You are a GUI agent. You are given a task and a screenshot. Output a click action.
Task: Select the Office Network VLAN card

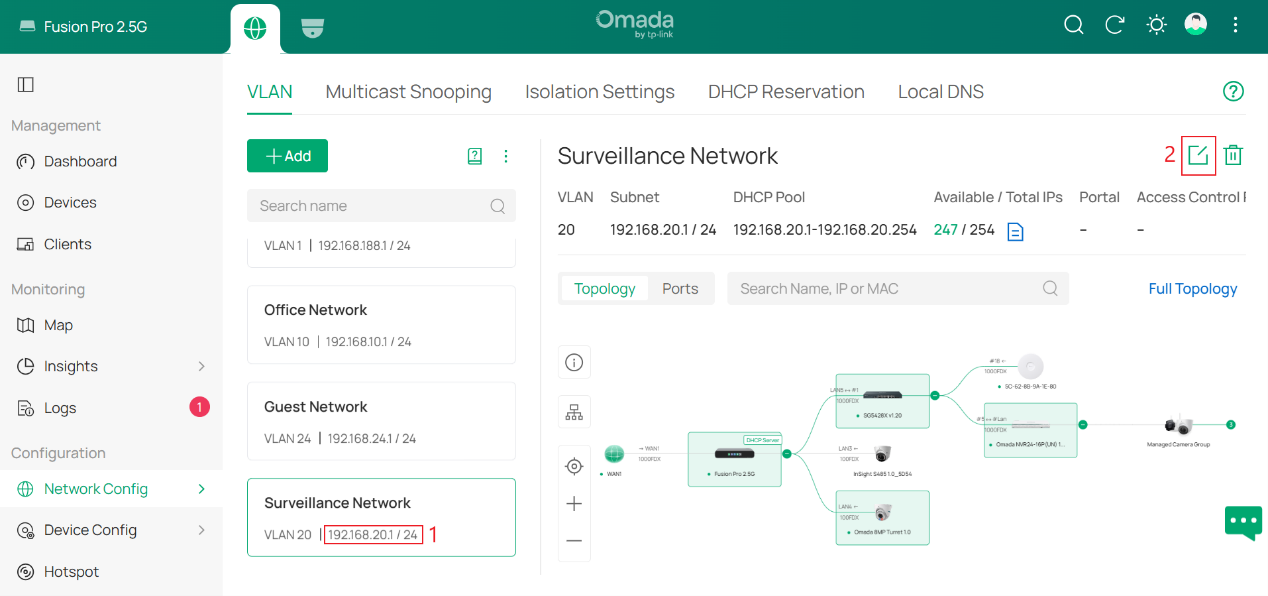(x=381, y=325)
